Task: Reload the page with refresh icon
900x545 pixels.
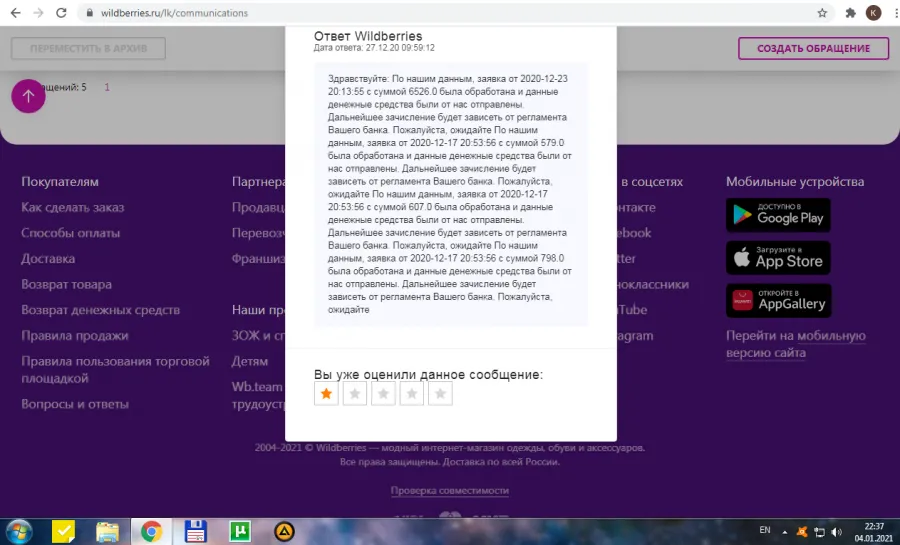Action: coord(61,13)
